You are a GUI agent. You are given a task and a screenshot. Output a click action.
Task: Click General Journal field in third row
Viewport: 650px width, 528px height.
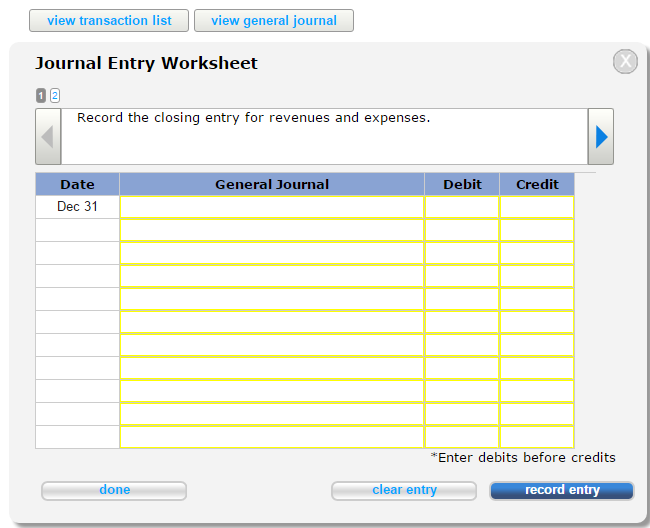[x=272, y=253]
